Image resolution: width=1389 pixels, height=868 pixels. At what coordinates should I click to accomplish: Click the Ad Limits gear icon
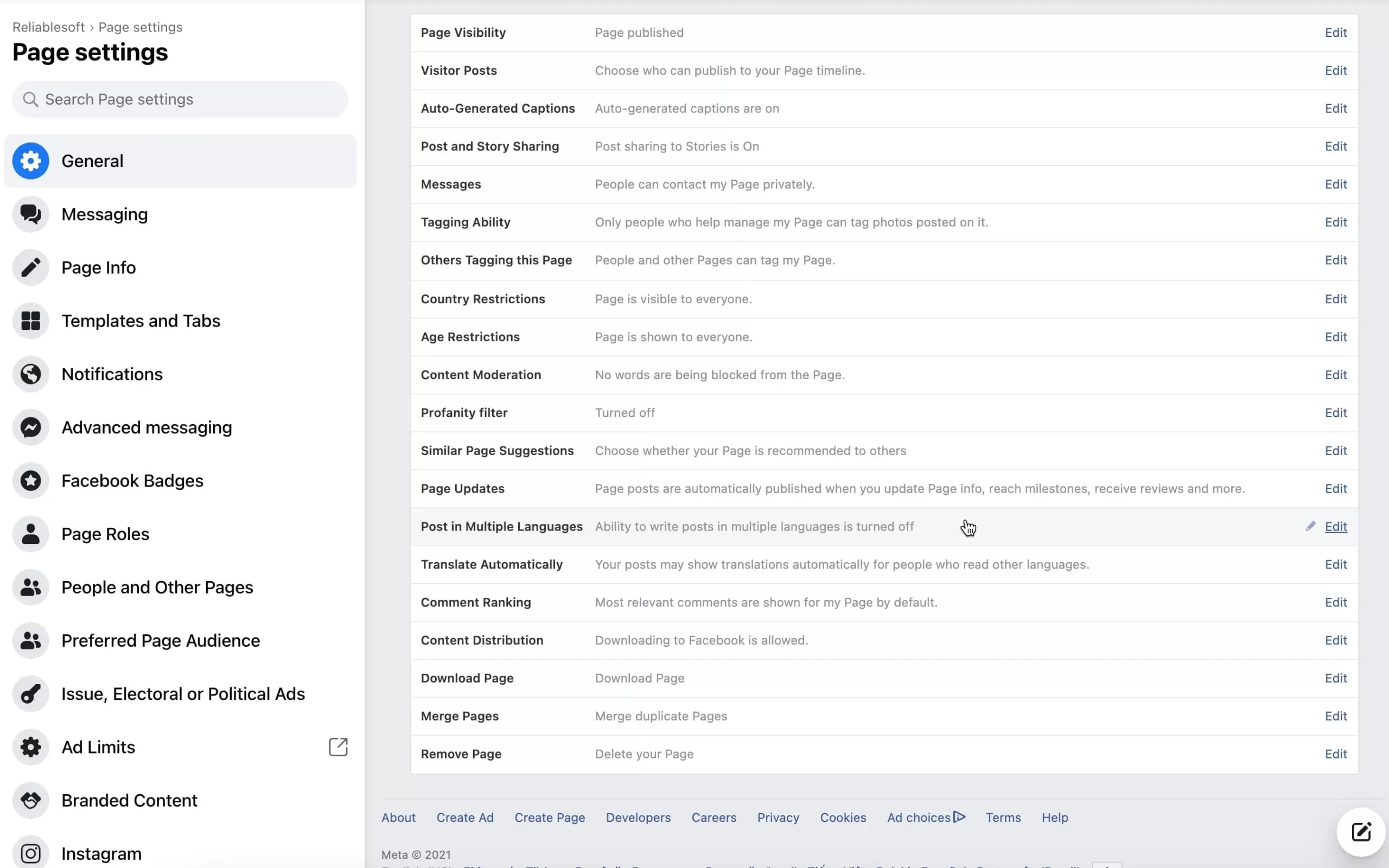pyautogui.click(x=30, y=747)
